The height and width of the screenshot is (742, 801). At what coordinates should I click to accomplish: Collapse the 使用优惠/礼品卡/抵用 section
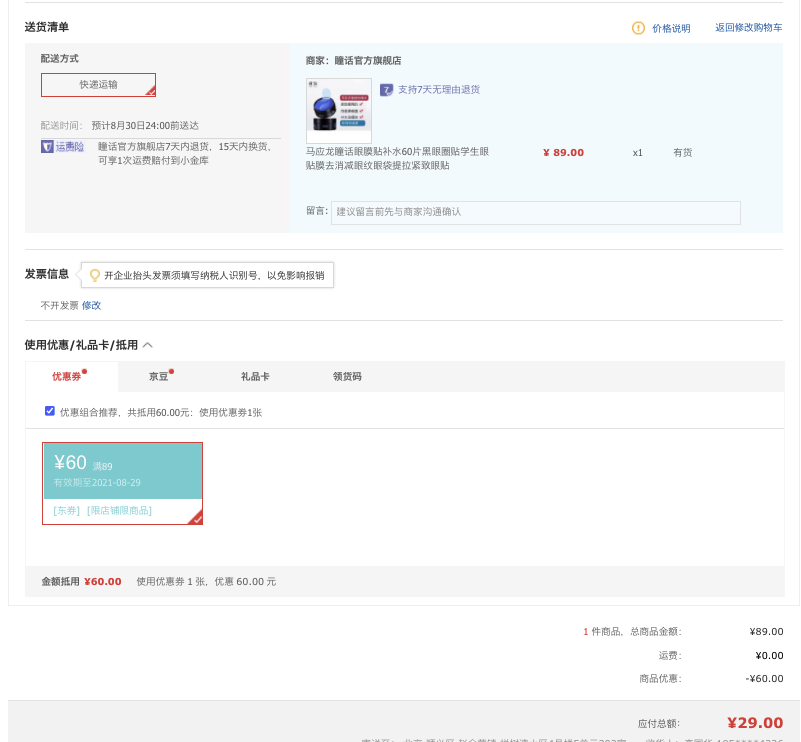click(148, 345)
